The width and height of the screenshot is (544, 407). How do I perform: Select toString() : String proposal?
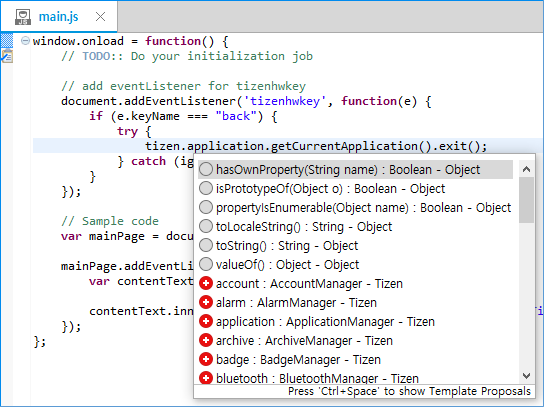[x=355, y=246]
